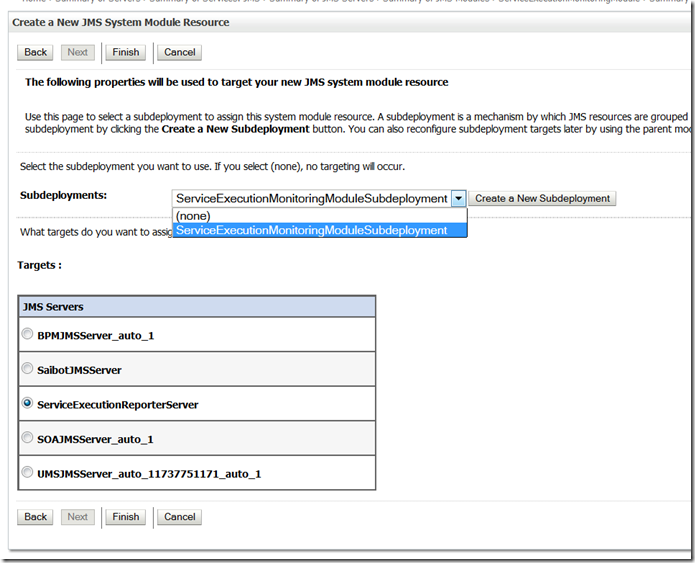Click the top Finish button
Screen dimensions: 695x563
(125, 52)
